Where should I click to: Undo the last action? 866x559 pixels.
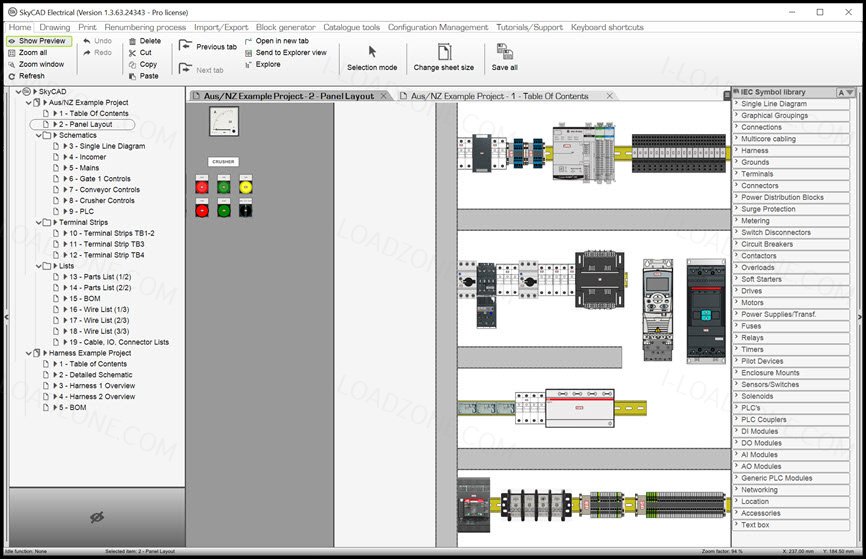[97, 41]
